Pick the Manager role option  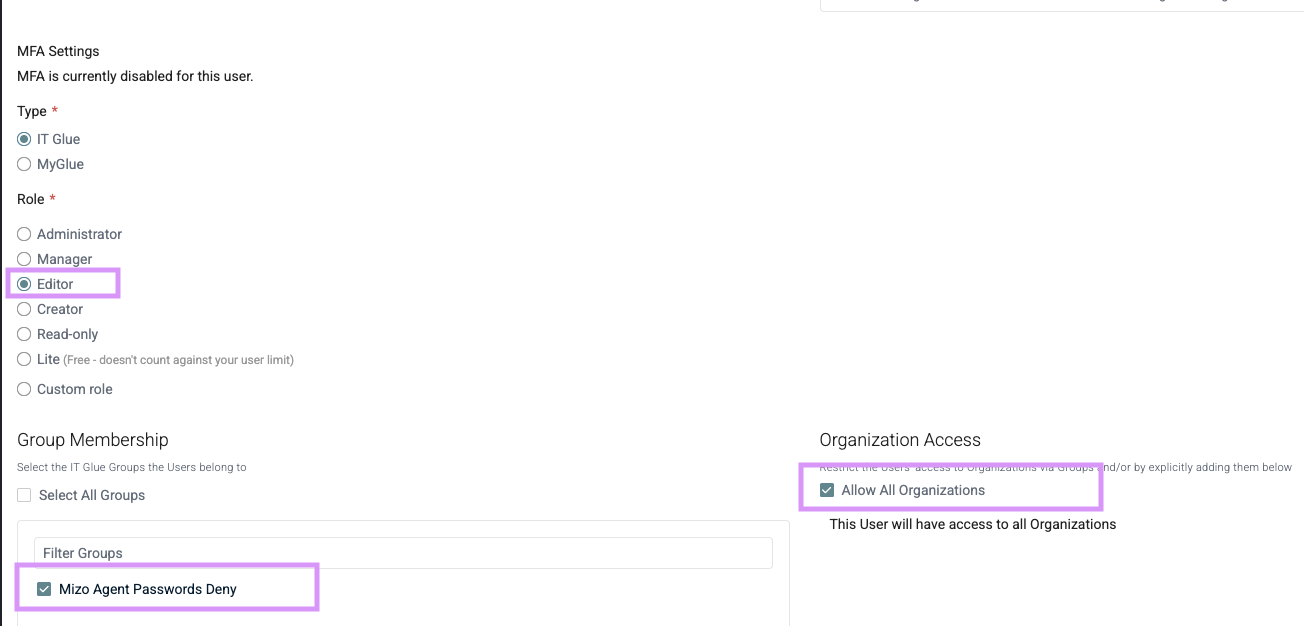[24, 259]
